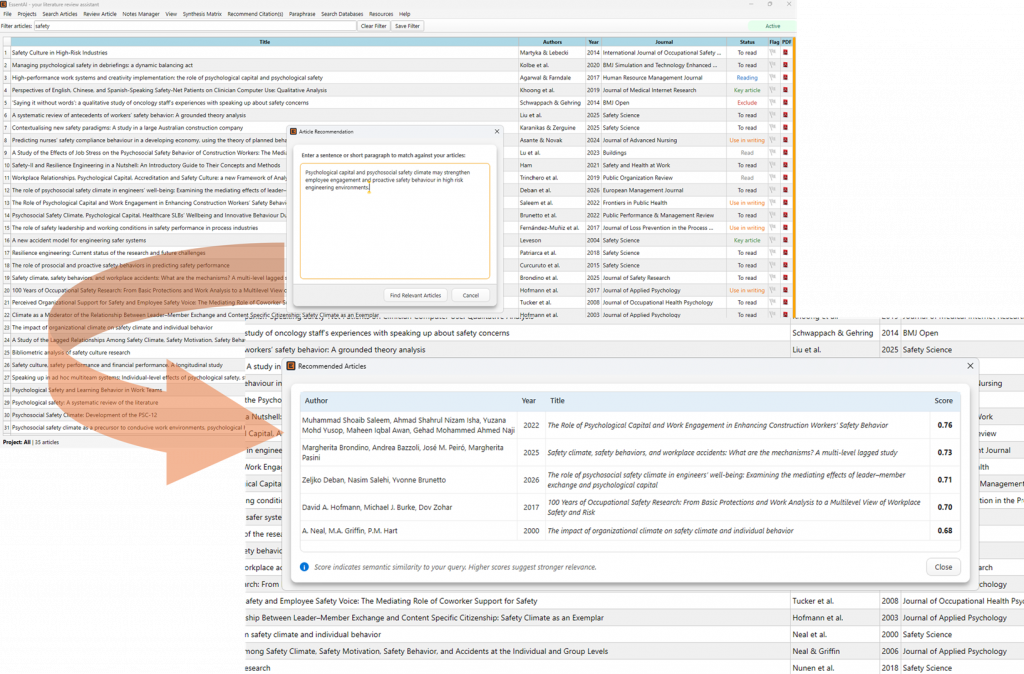
Task: Click Exclude status in the main table
Action: (x=747, y=103)
